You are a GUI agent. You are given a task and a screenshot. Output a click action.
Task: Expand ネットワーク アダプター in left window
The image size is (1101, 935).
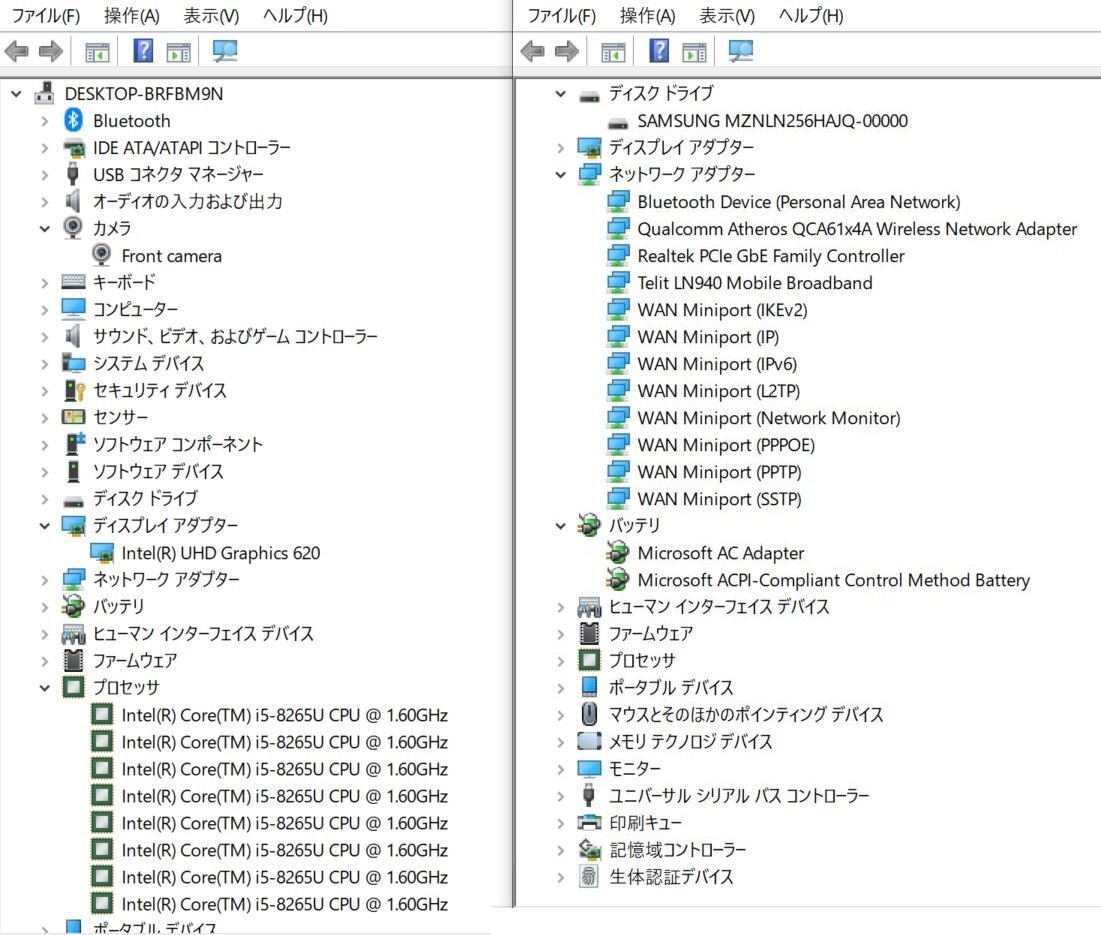point(44,580)
